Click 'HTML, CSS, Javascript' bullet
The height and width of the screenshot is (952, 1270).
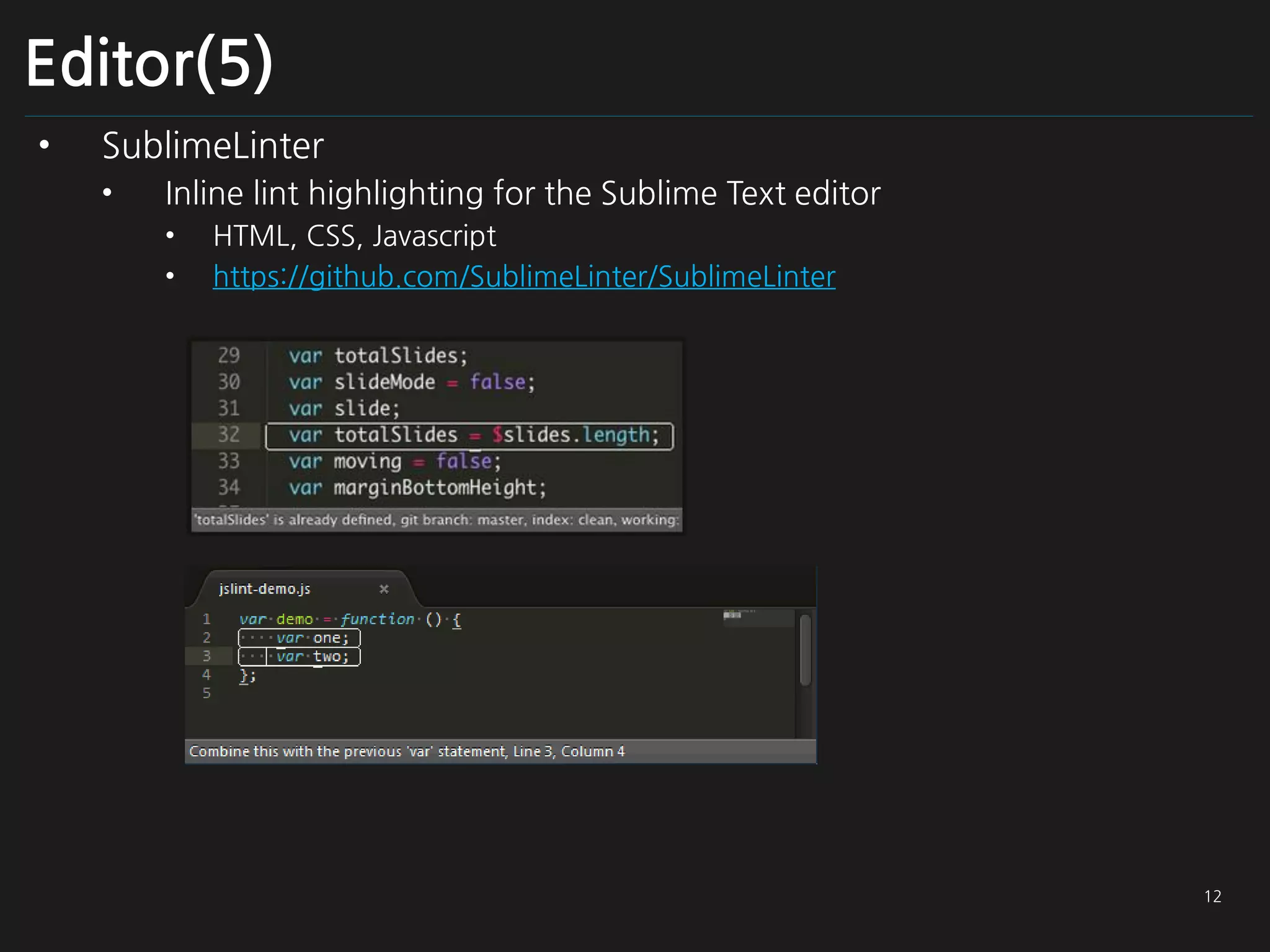tap(354, 236)
